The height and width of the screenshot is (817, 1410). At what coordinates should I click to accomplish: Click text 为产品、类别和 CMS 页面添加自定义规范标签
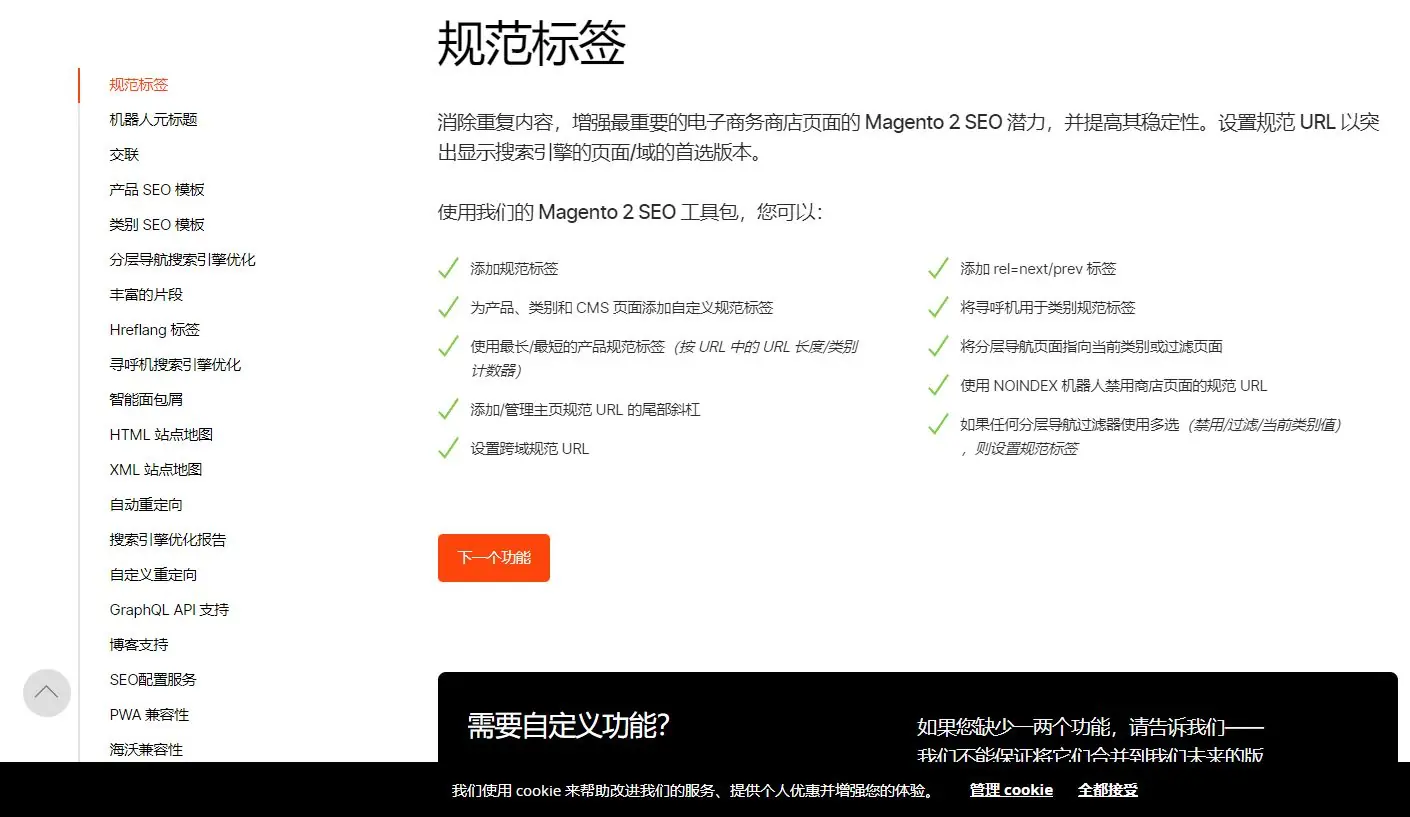pos(621,308)
